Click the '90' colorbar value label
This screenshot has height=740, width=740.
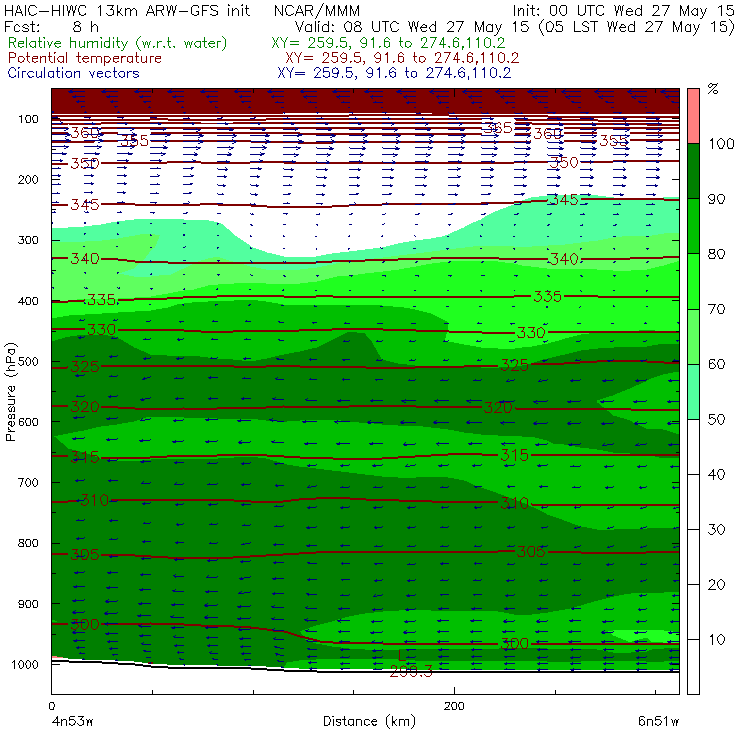[716, 199]
